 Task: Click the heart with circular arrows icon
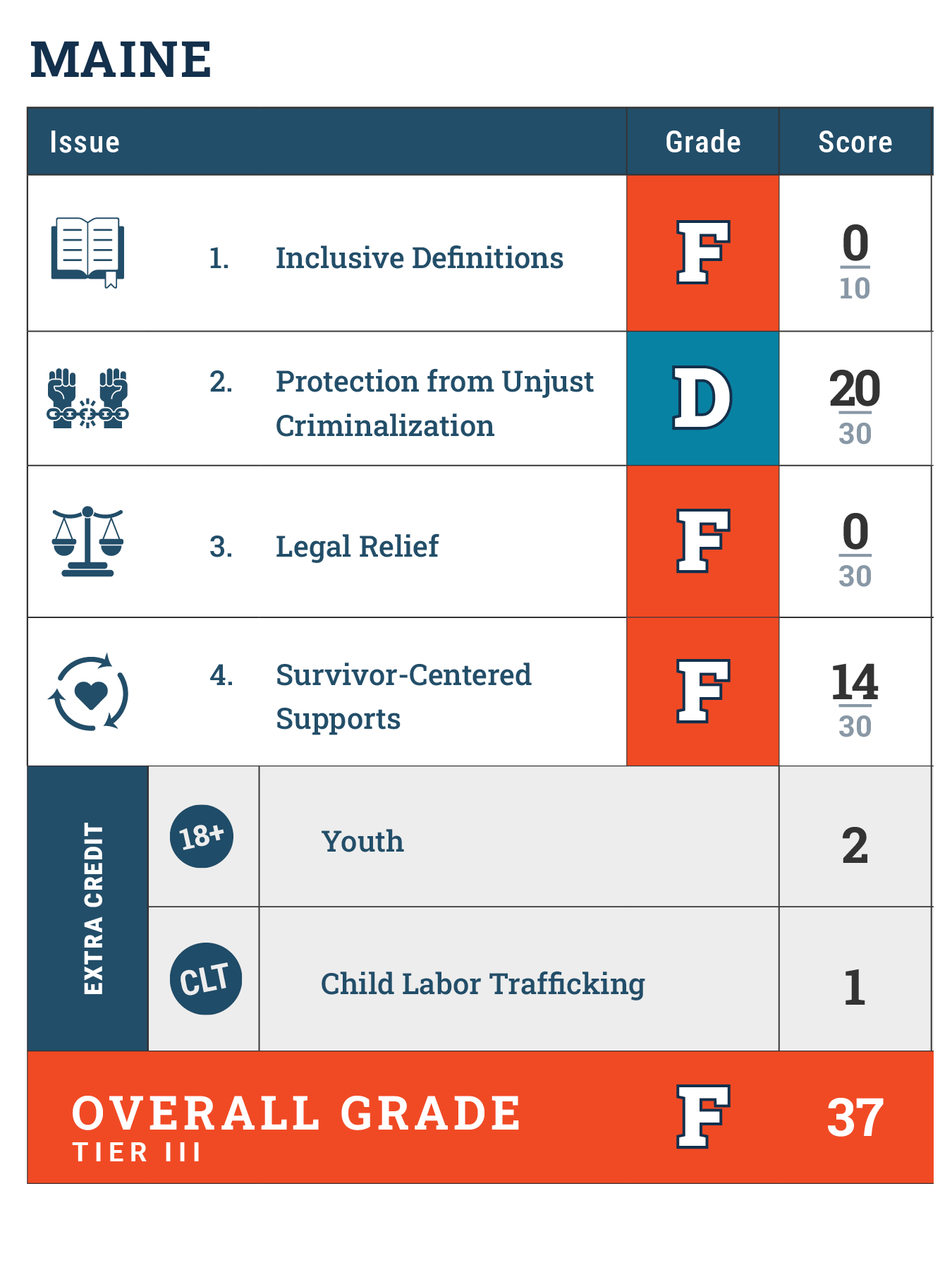(89, 692)
